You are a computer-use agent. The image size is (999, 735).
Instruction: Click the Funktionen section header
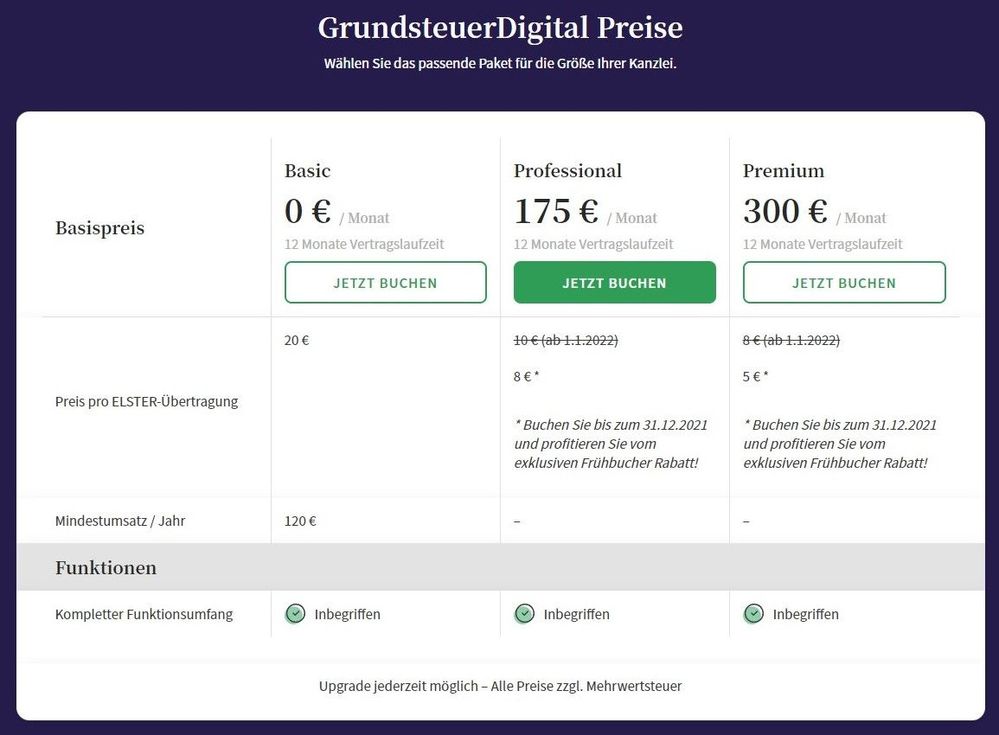[106, 567]
